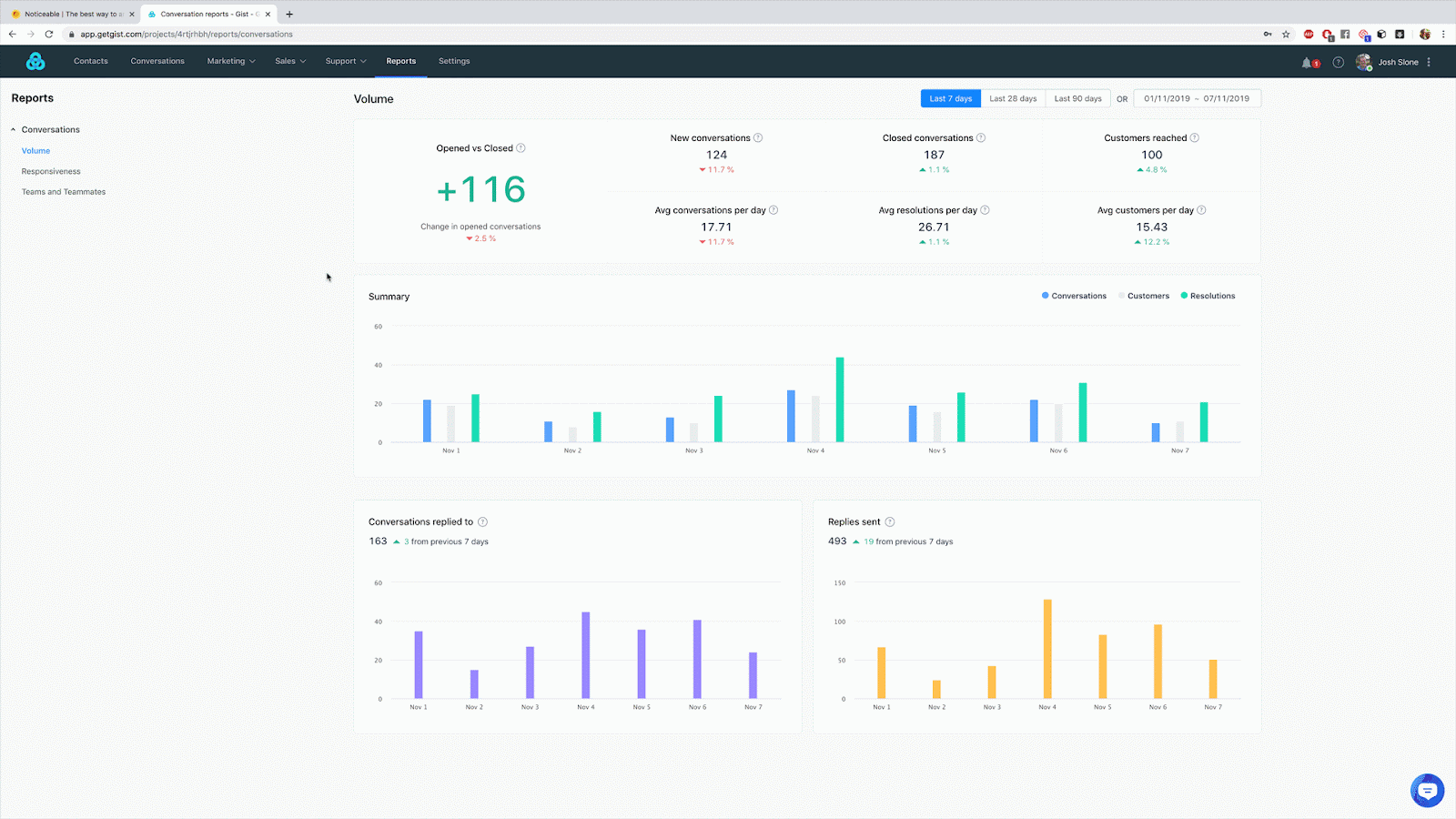This screenshot has width=1456, height=819.
Task: Go back in browser history
Action: tap(13, 35)
